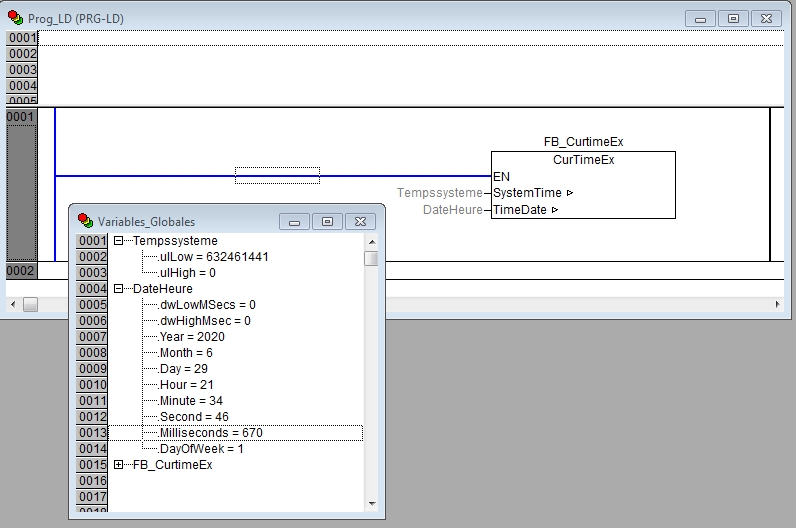Select the Milliseconds = 670 variable row
The image size is (796, 528).
(210, 433)
